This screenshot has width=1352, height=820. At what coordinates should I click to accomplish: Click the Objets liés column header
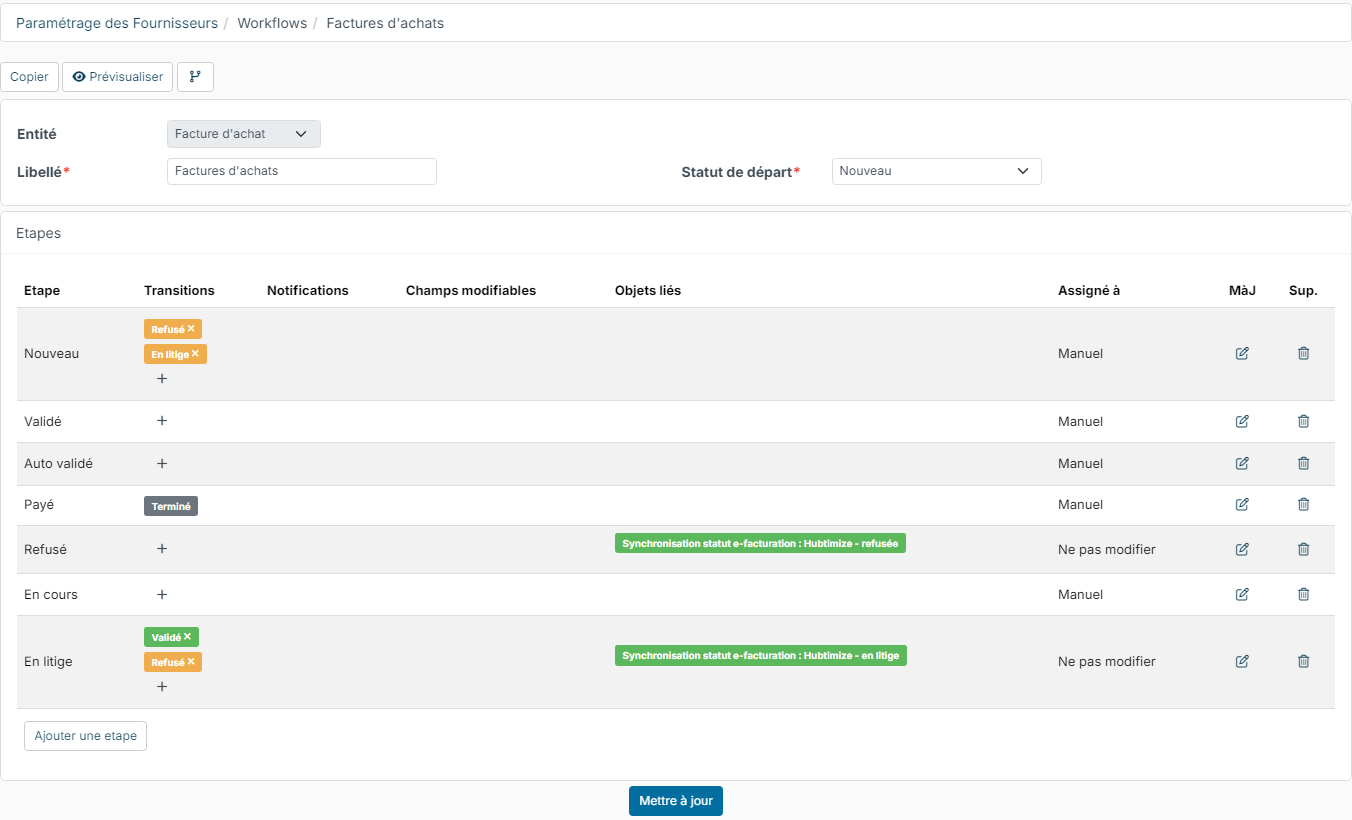(x=648, y=291)
